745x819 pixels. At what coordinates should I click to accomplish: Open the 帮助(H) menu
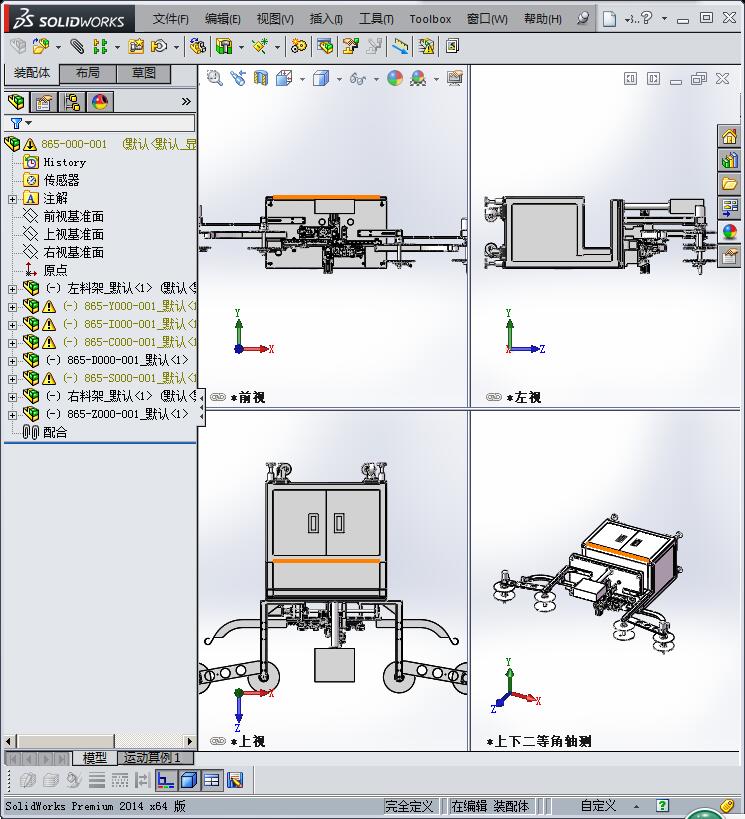coord(543,19)
